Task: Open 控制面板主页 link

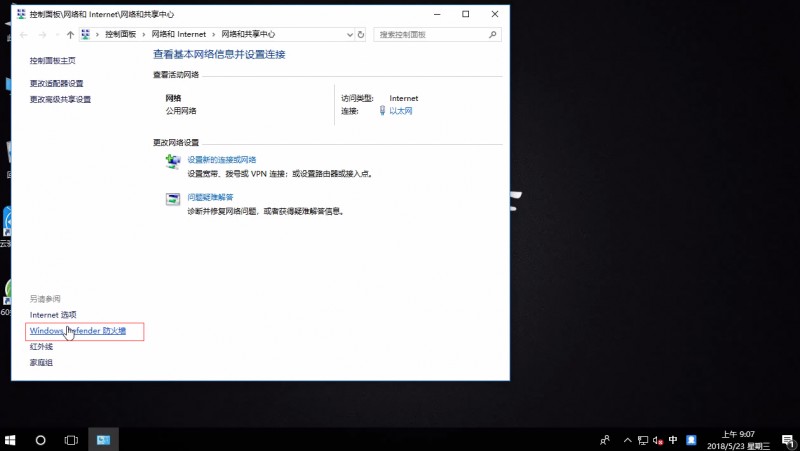Action: click(x=53, y=60)
